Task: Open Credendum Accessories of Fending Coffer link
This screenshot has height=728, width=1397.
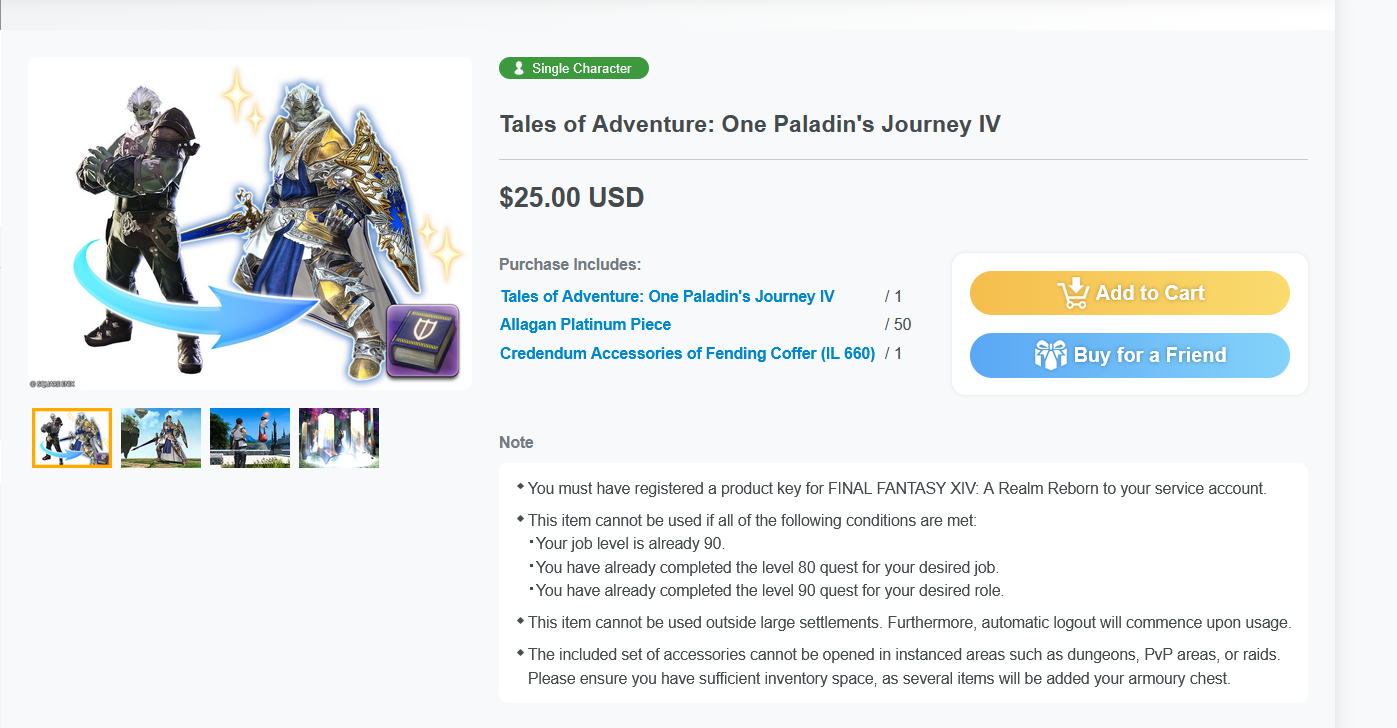Action: tap(687, 353)
